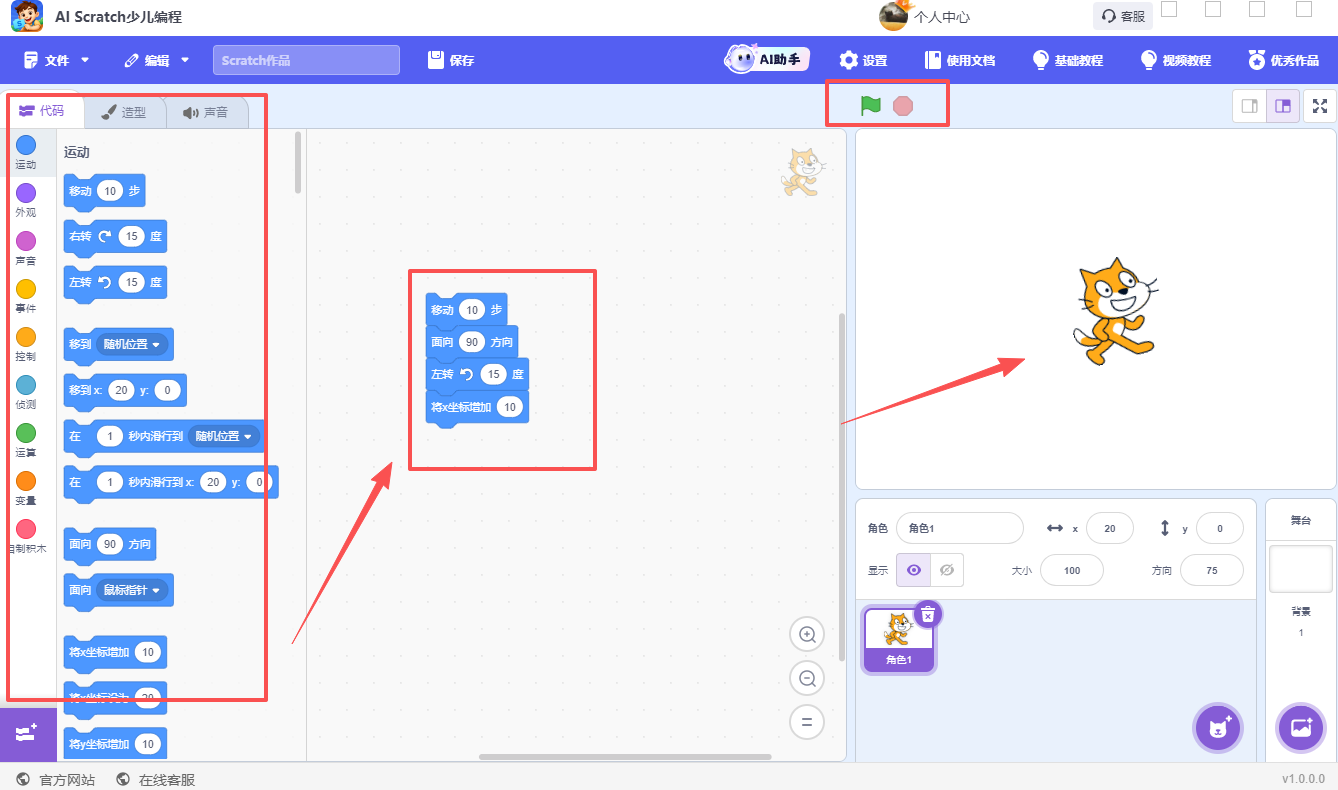
Task: Open the 在线客服 online support link
Action: pos(156,779)
